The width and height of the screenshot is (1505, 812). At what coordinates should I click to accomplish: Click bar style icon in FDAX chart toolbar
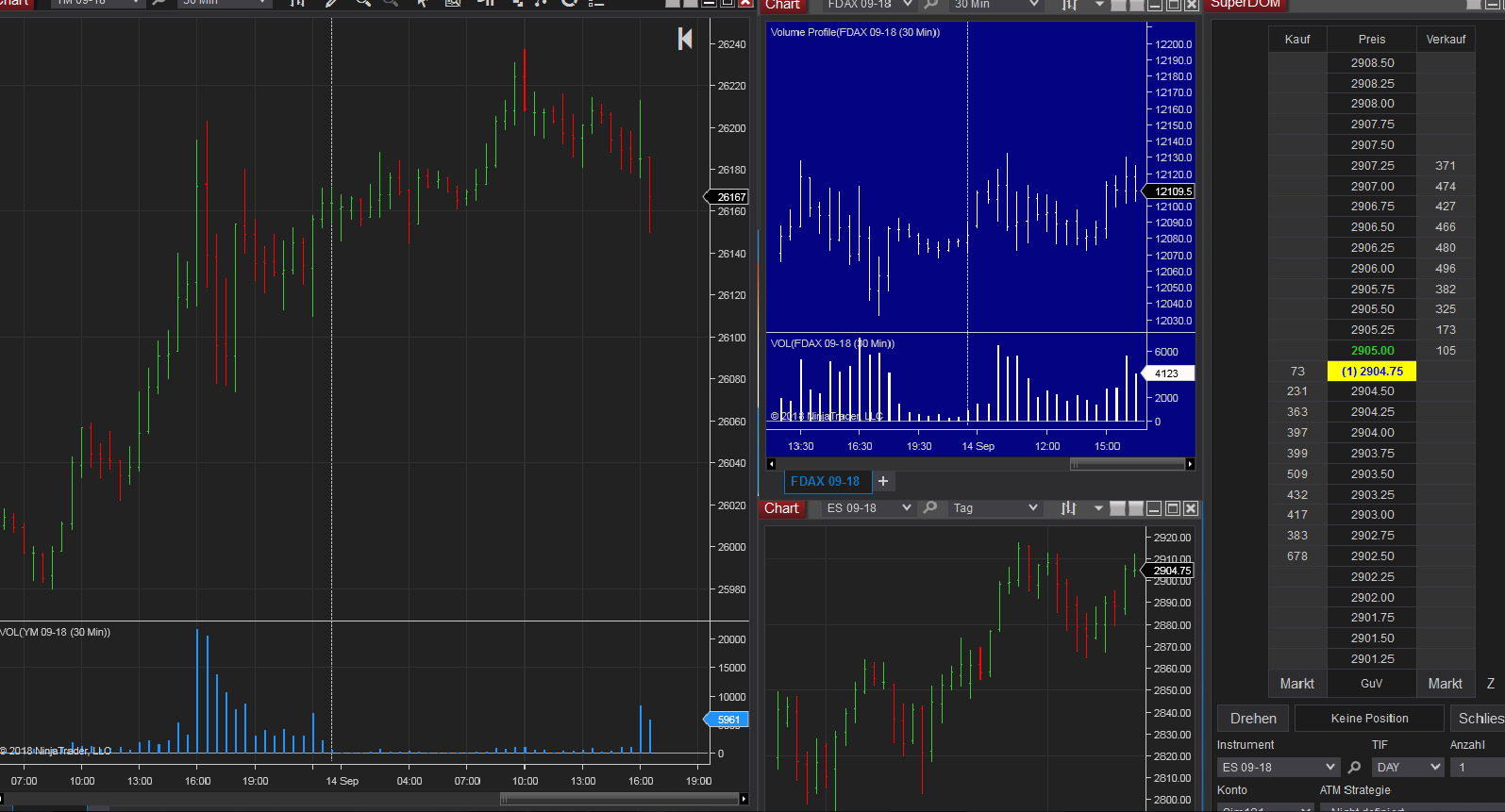1069,4
